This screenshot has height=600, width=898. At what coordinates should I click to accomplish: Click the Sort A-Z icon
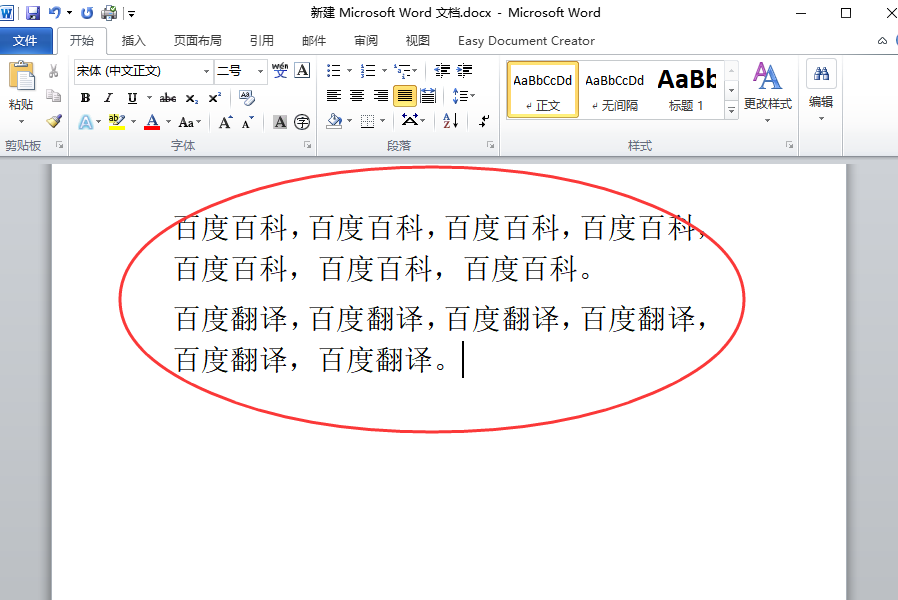[x=451, y=121]
